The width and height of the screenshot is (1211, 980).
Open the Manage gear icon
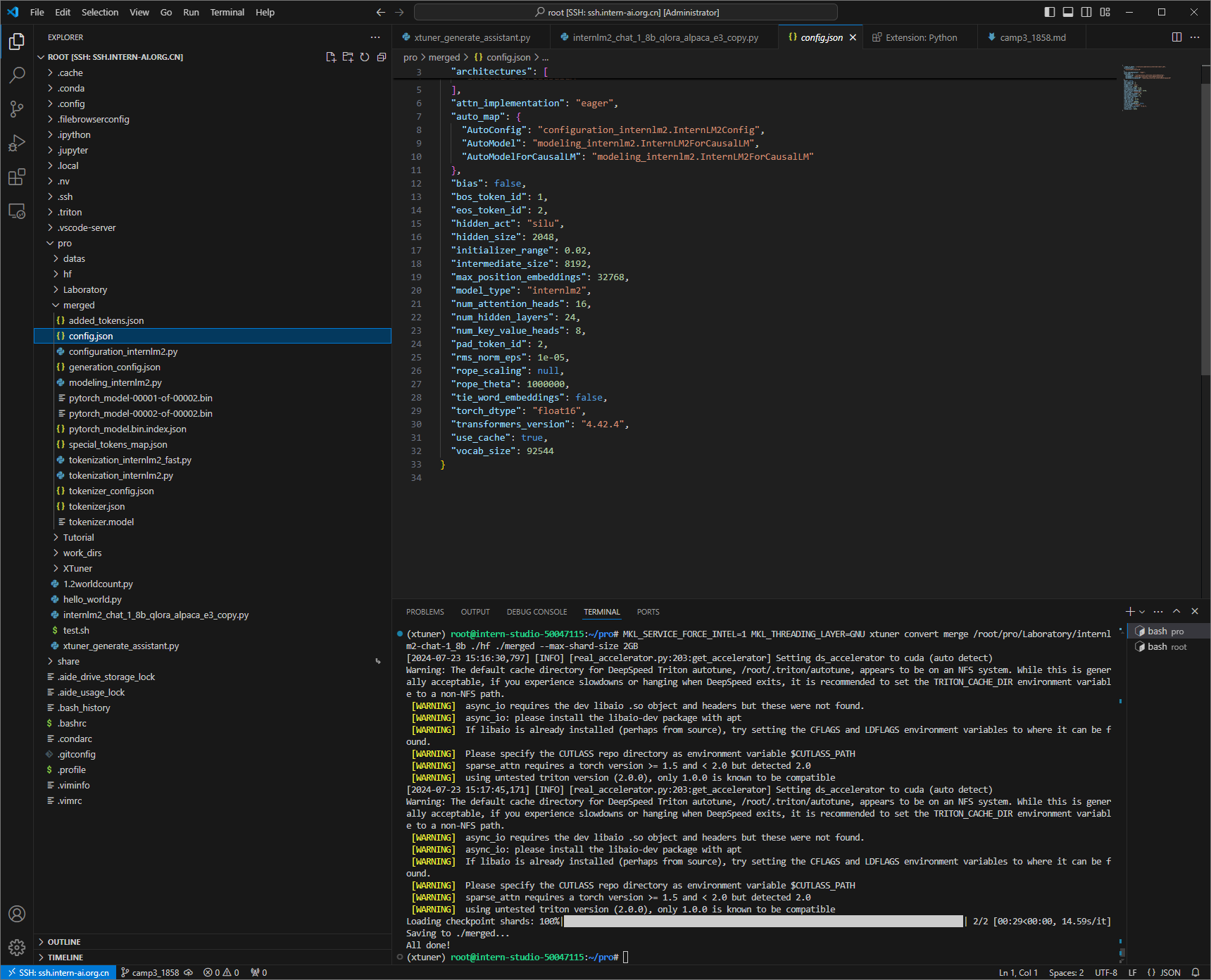pyautogui.click(x=17, y=947)
